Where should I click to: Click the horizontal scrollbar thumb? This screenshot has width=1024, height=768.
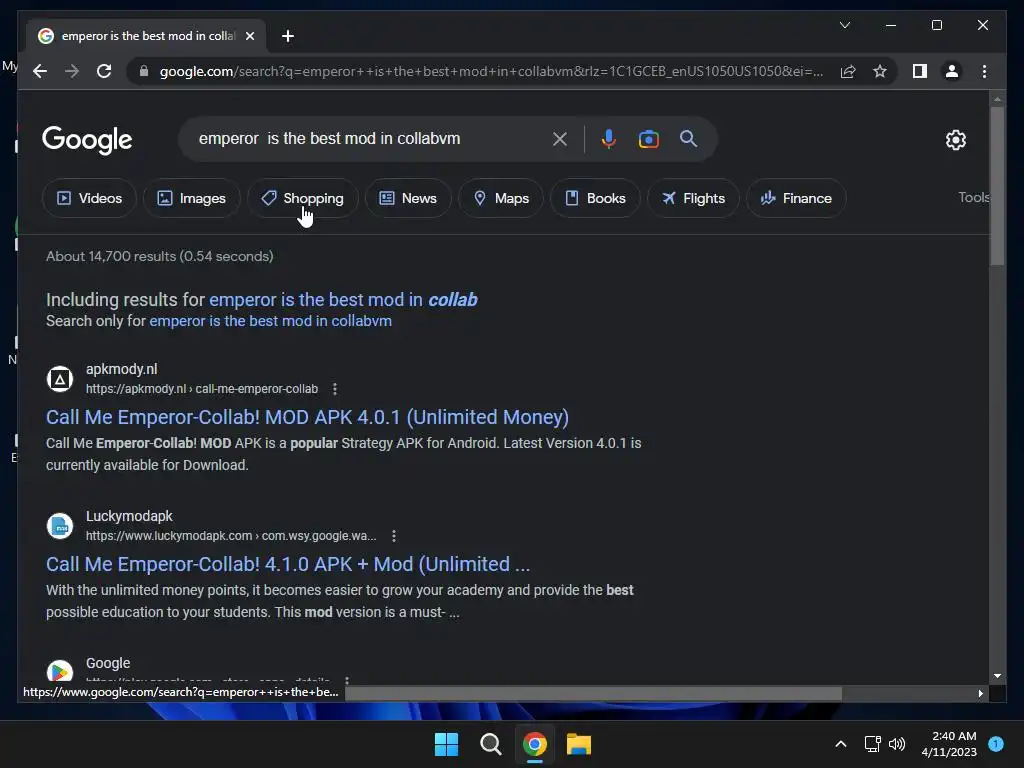(593, 694)
